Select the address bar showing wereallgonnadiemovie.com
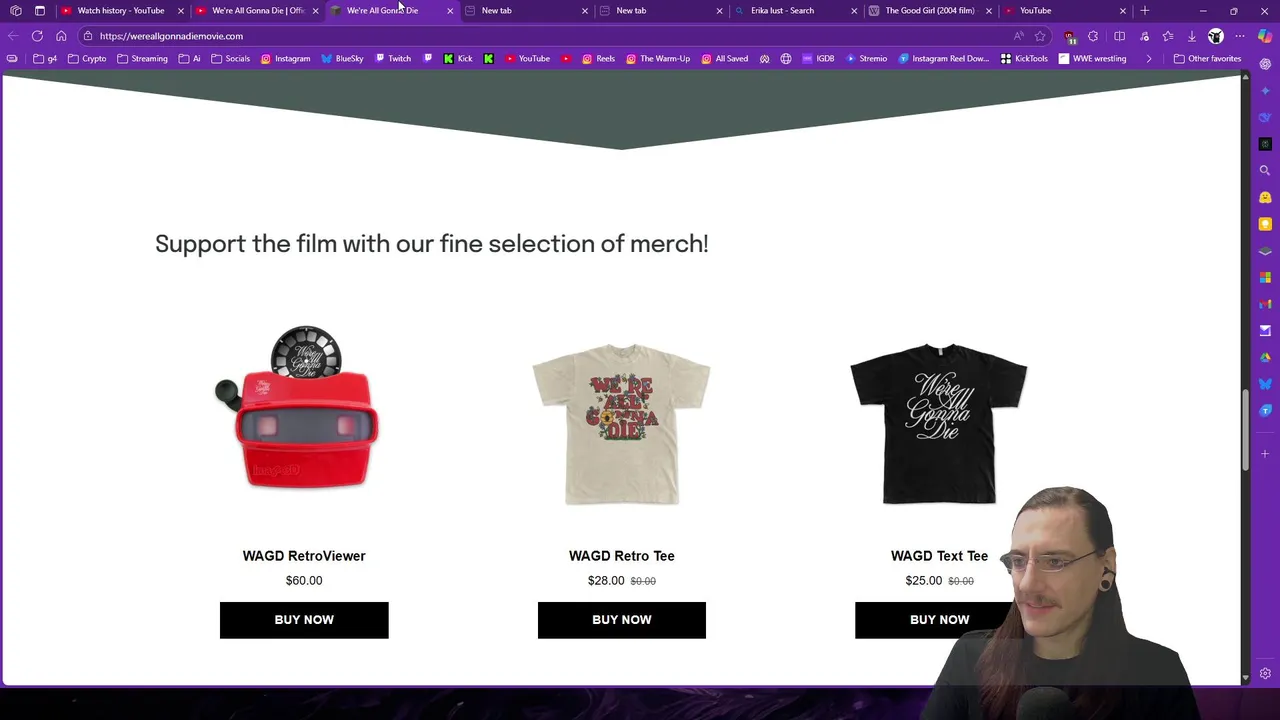Image resolution: width=1280 pixels, height=720 pixels. 550,36
